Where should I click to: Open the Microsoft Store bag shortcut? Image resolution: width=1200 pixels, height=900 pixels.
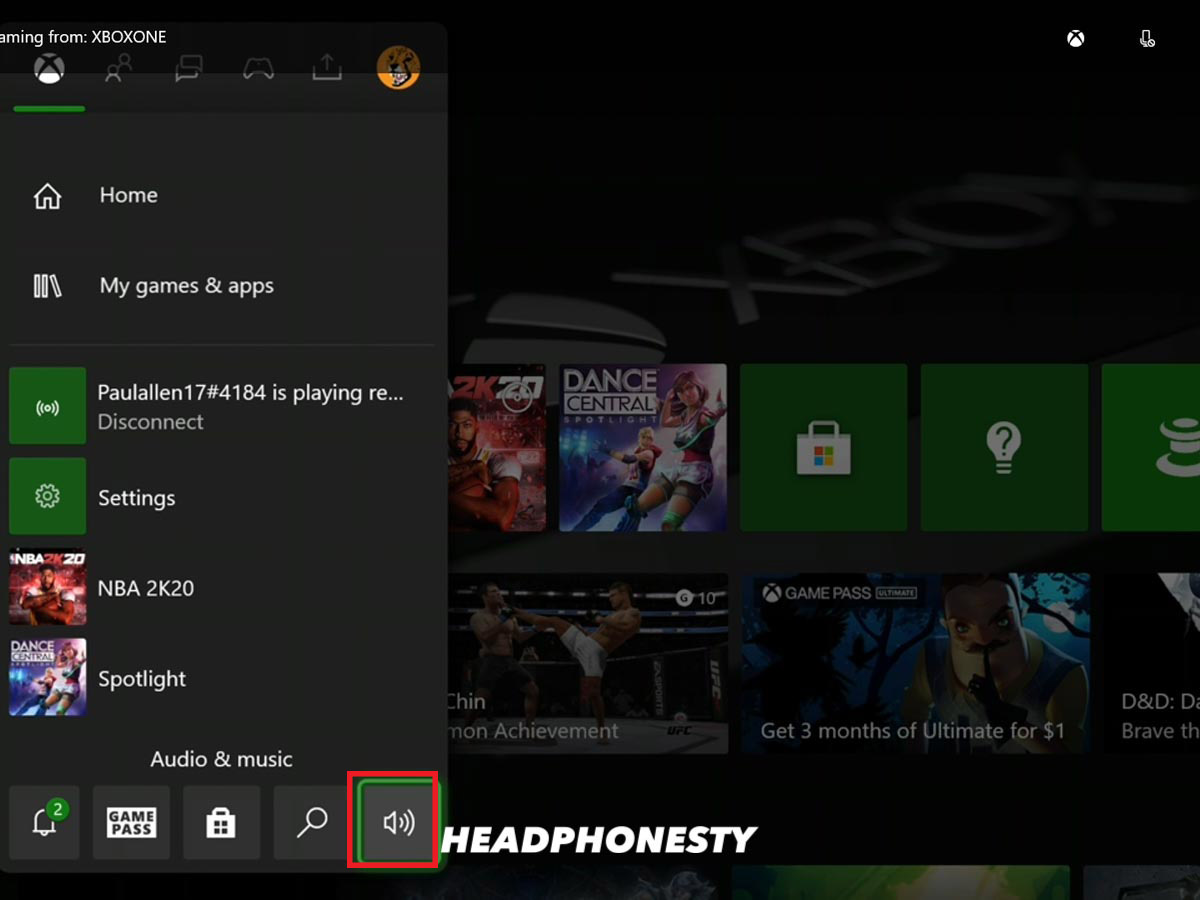tap(221, 823)
